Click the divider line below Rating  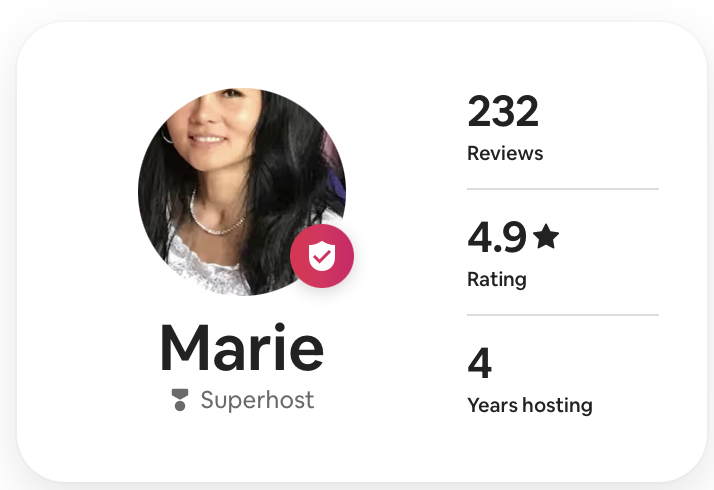(x=563, y=315)
